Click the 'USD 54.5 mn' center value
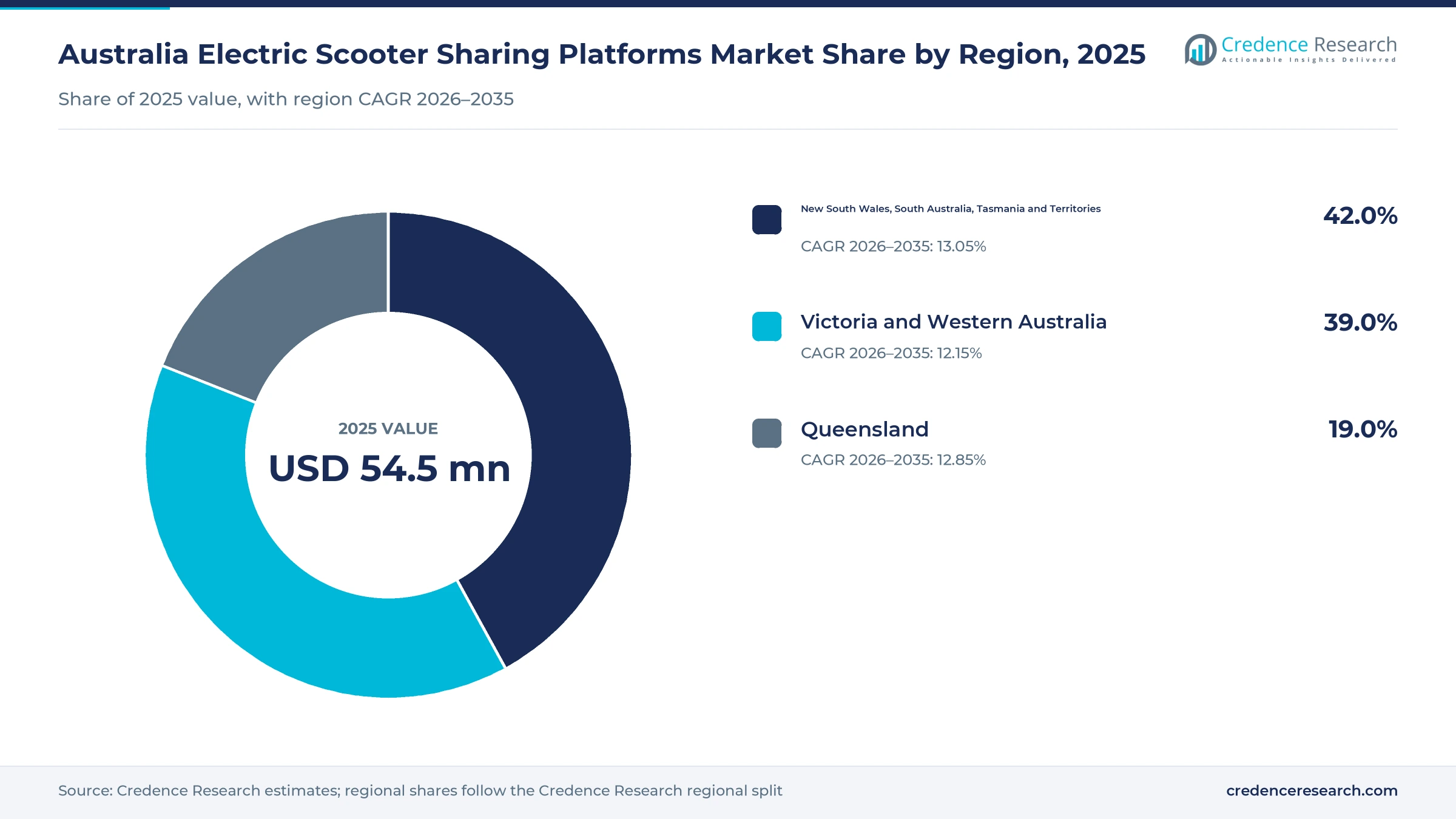 pos(389,468)
